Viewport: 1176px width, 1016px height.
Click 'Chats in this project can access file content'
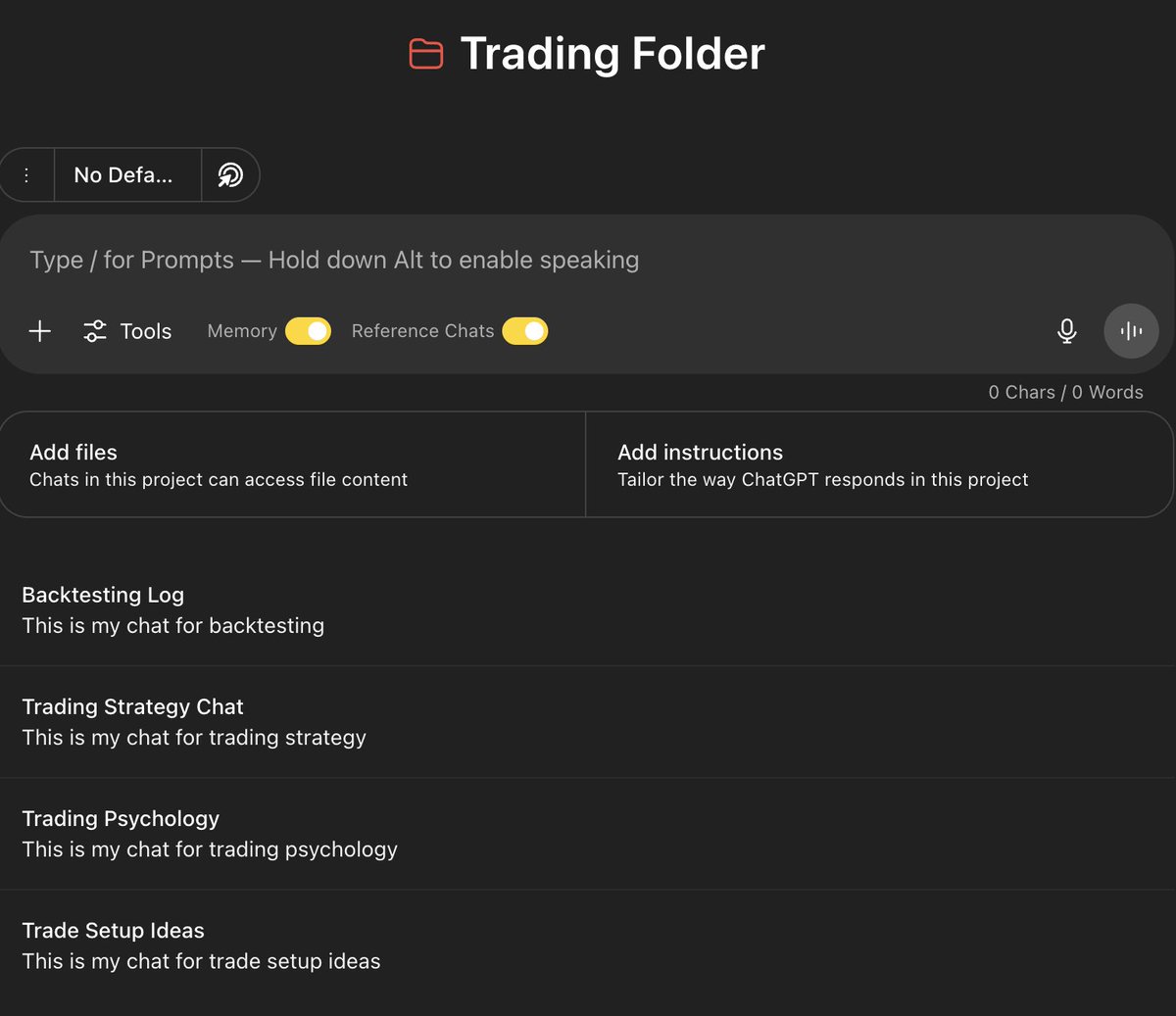pos(219,480)
